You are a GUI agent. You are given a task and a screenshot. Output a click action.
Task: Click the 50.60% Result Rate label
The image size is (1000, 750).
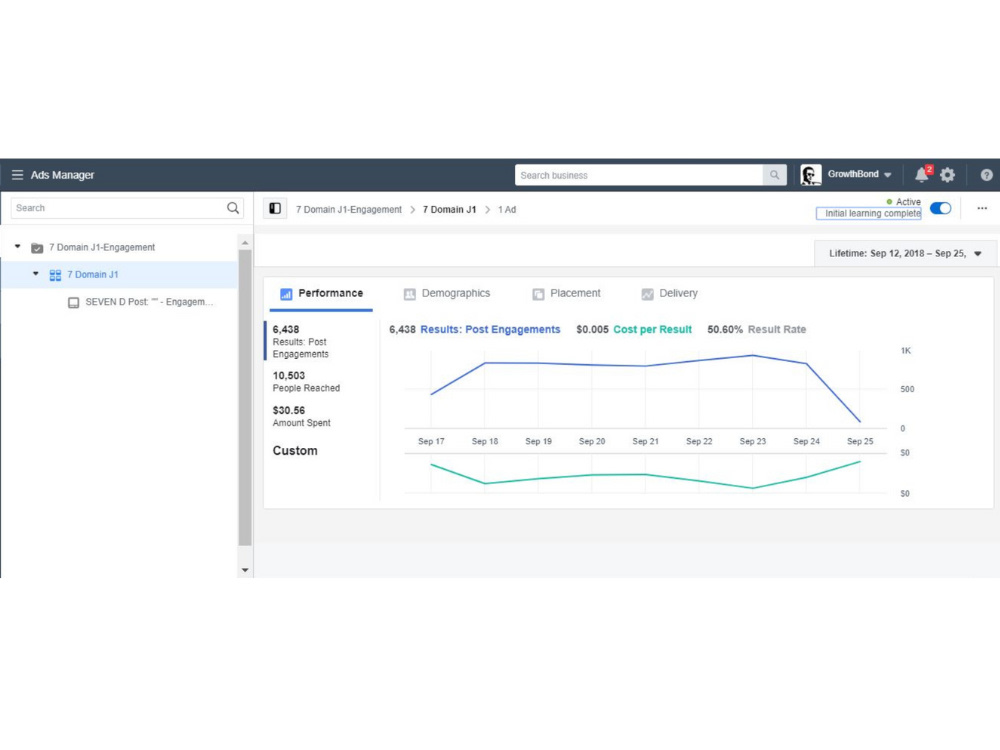pos(756,330)
